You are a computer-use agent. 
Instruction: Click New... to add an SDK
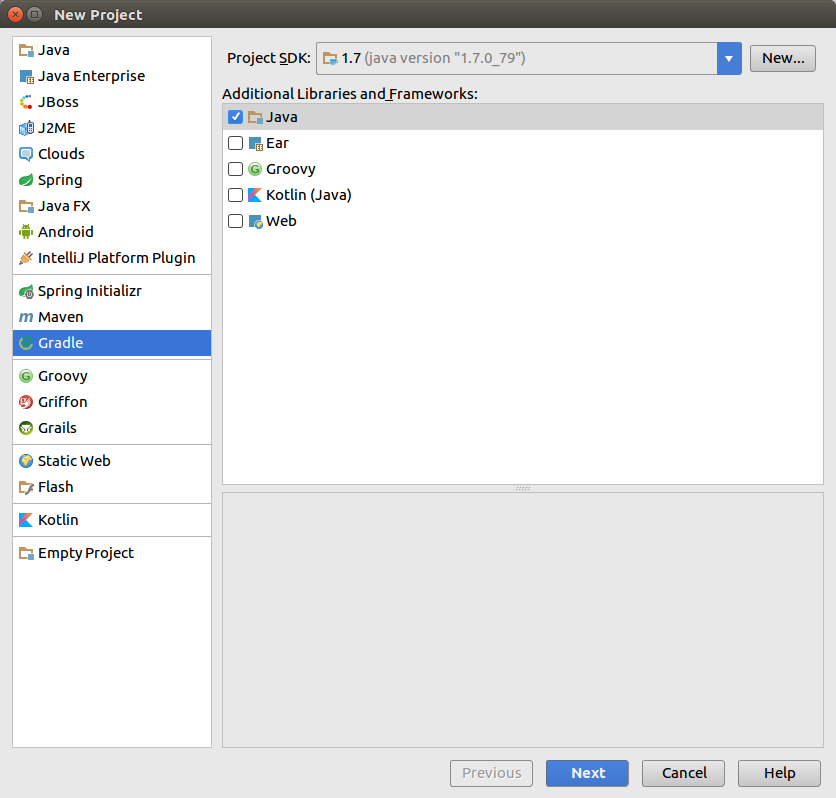pyautogui.click(x=783, y=59)
